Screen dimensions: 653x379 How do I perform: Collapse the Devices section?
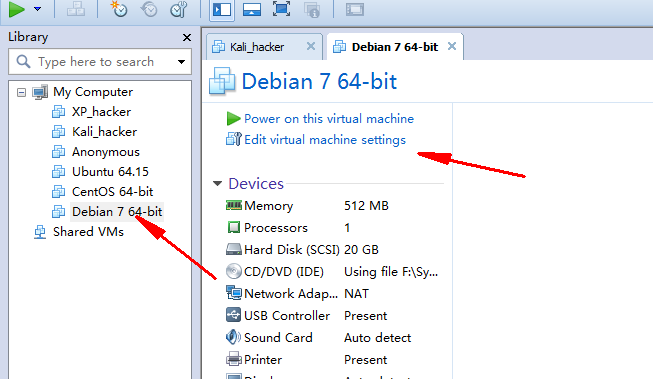click(x=217, y=183)
